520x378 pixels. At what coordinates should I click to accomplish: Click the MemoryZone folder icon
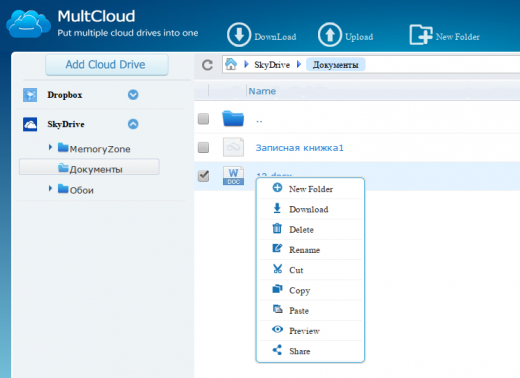[63, 147]
